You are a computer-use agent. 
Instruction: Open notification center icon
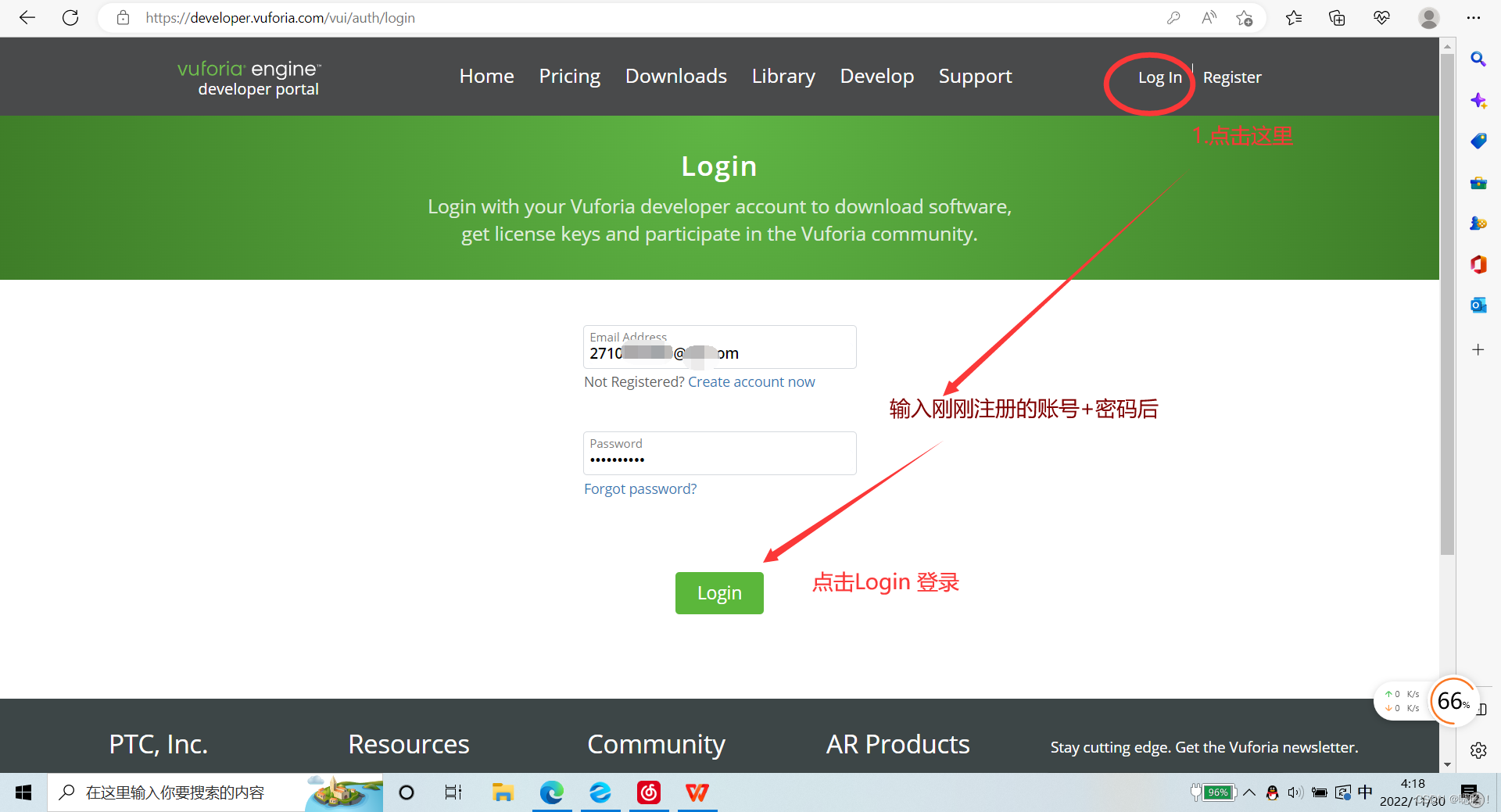click(x=1470, y=792)
